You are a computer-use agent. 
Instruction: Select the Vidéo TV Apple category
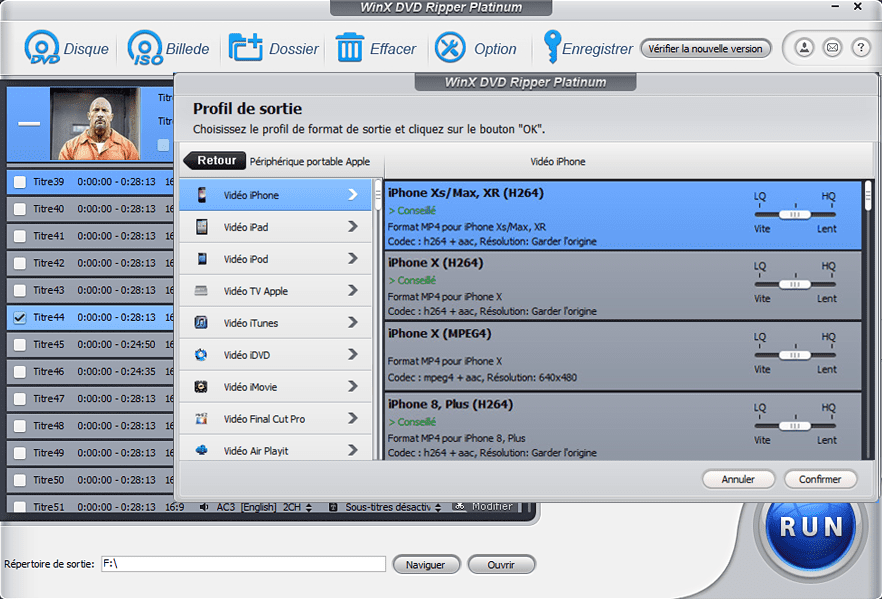pyautogui.click(x=275, y=291)
